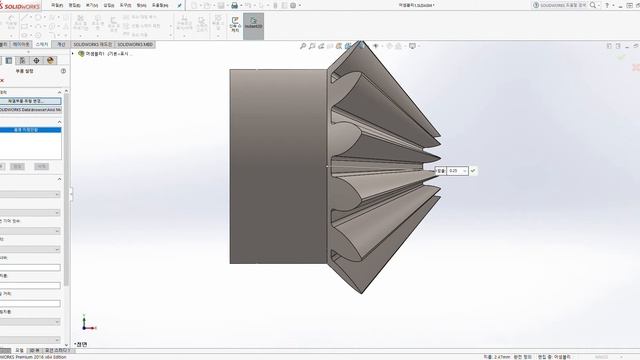Open the third greyed dropdown in property panel
Image resolution: width=640 pixels, height=360 pixels.
30,231
